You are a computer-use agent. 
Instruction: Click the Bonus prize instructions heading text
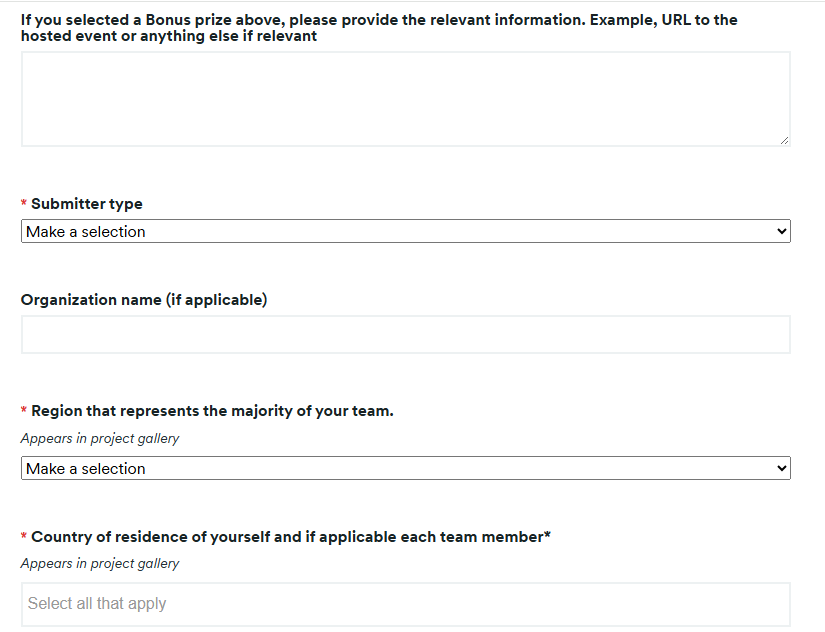coord(379,28)
